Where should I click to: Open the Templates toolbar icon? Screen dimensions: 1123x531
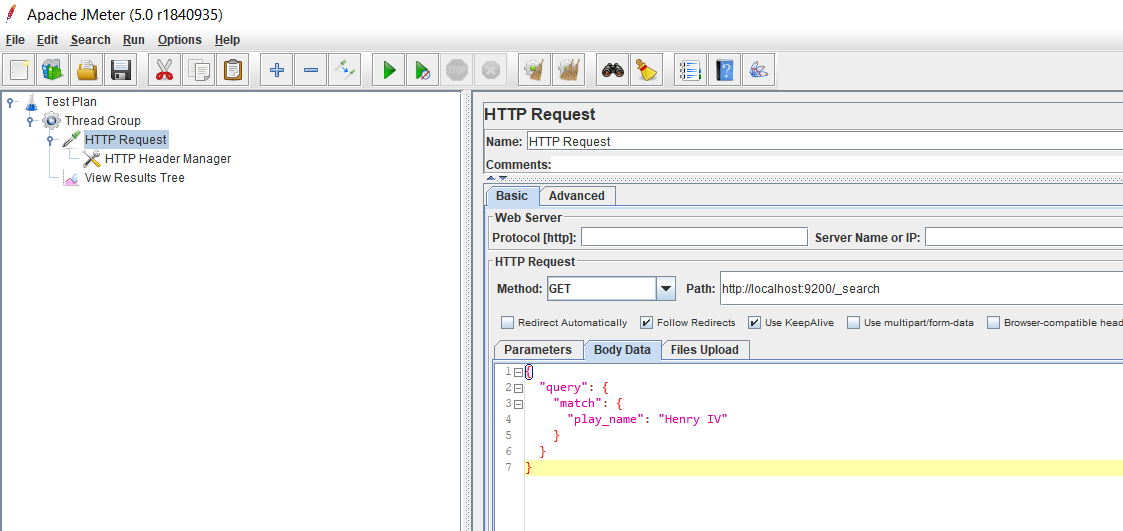[53, 70]
